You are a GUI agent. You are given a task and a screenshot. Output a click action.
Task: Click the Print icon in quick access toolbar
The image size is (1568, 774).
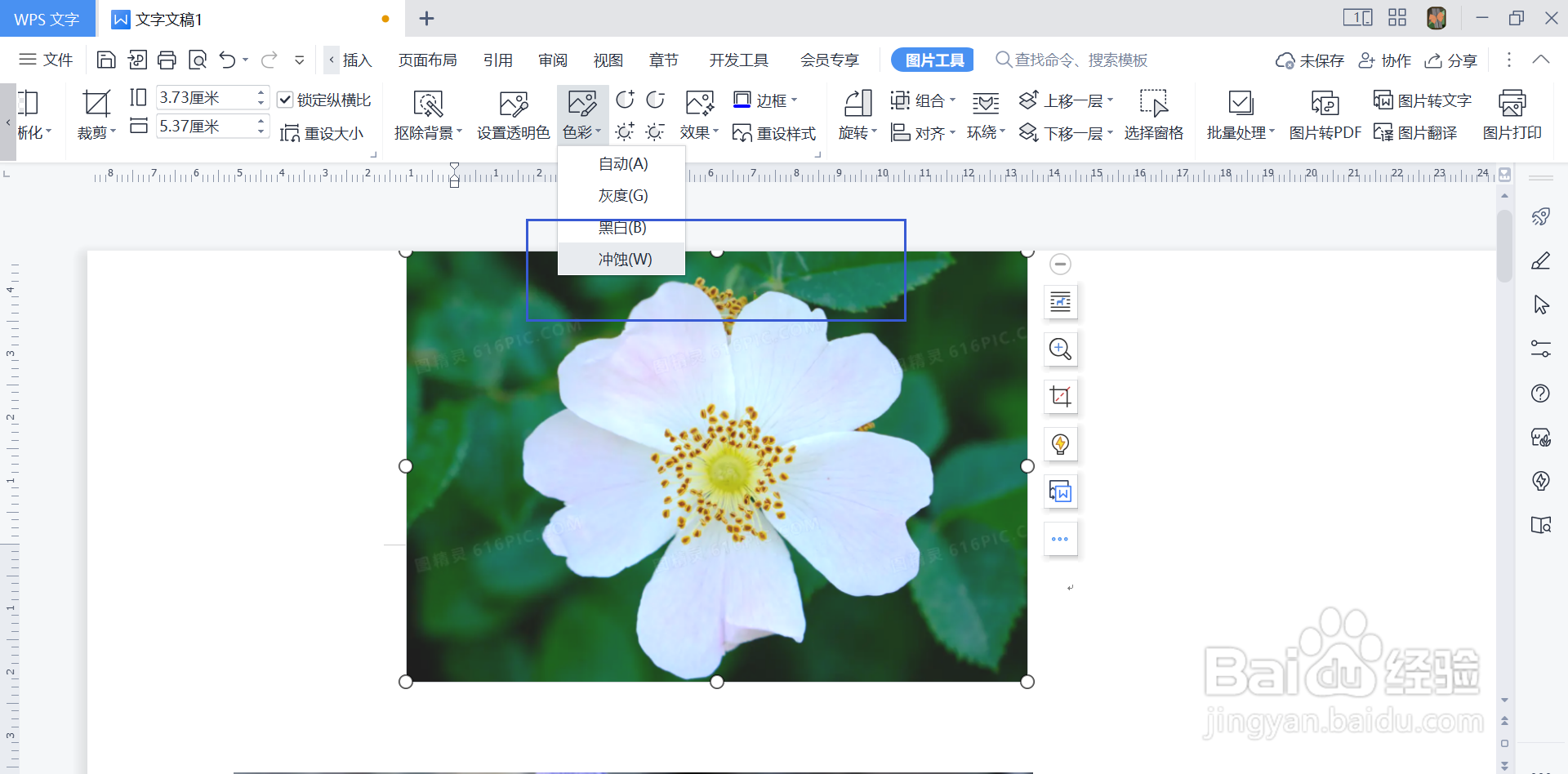[167, 60]
